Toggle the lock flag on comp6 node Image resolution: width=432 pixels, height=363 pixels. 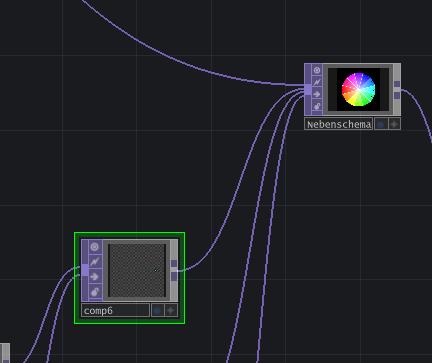tap(95, 292)
